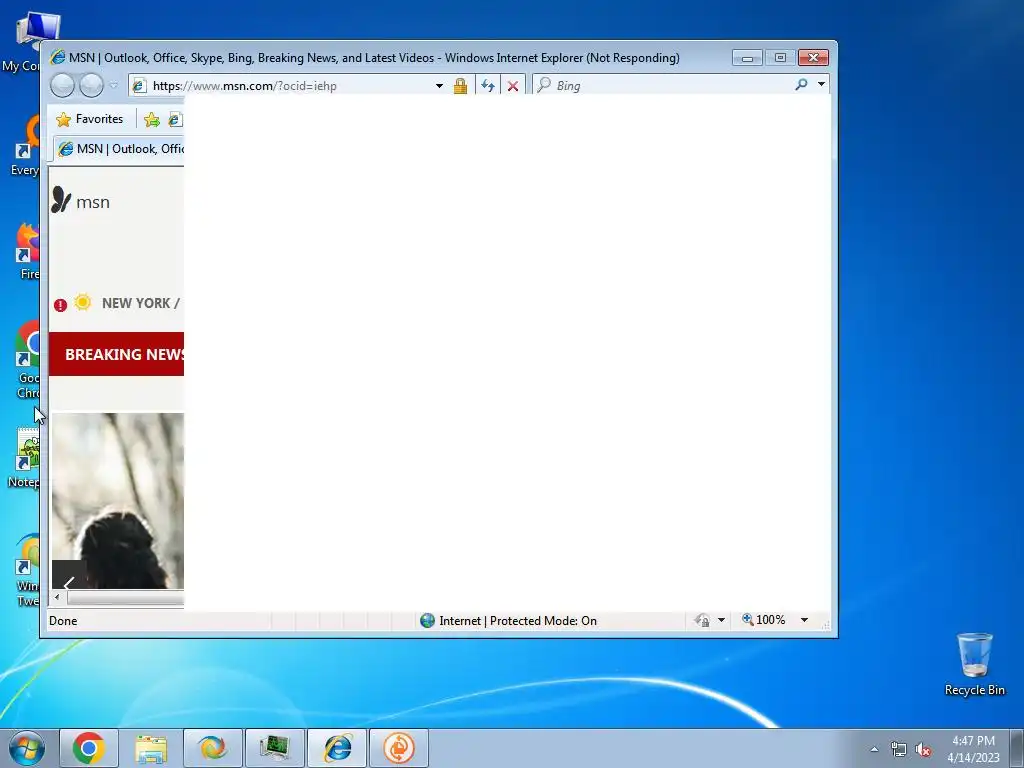1024x768 pixels.
Task: Click the Internet Explorer taskbar icon
Action: click(337, 748)
